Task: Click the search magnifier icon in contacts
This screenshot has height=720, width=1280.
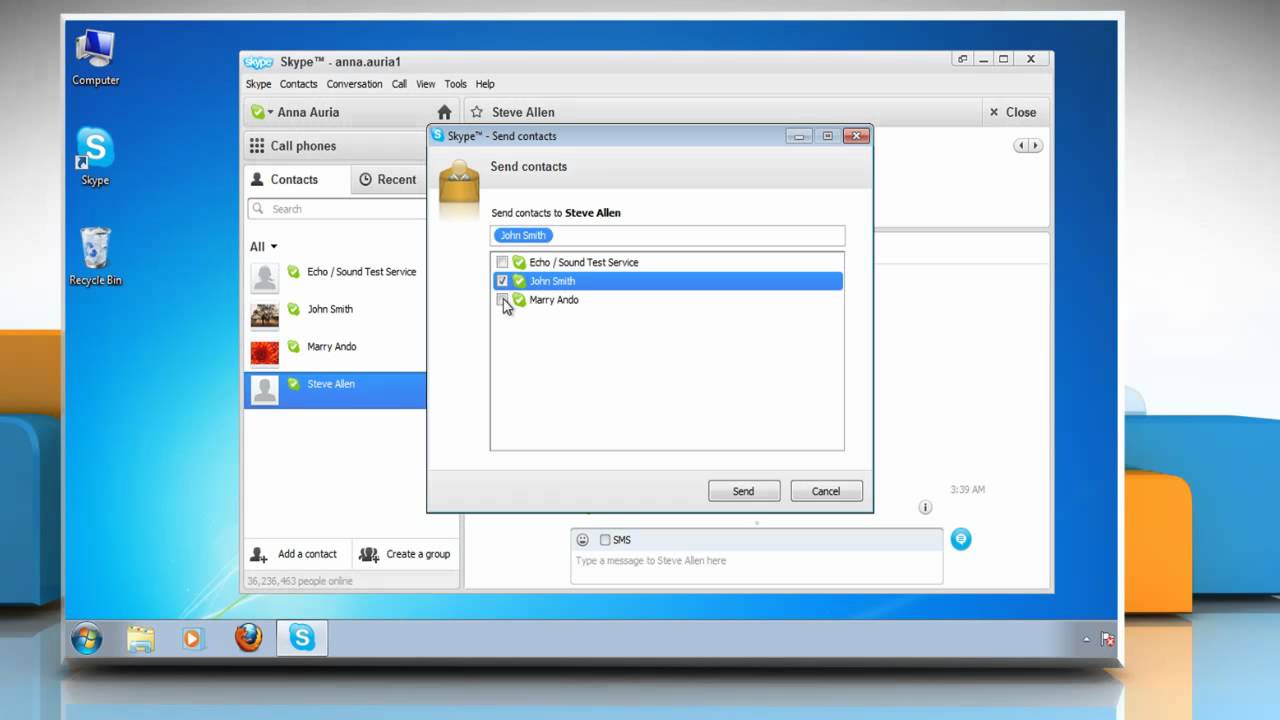Action: click(259, 209)
